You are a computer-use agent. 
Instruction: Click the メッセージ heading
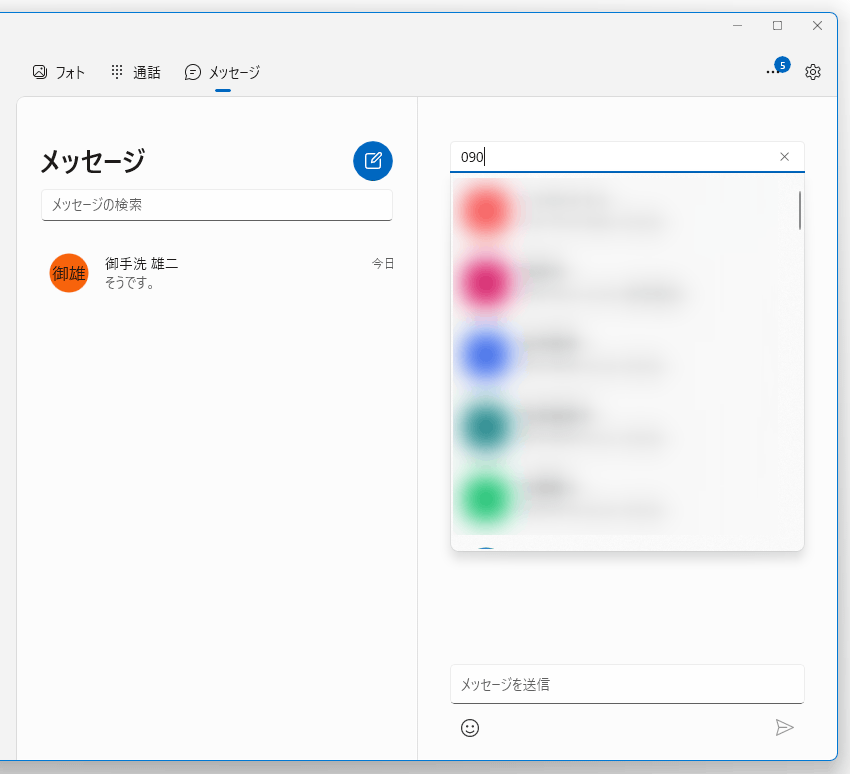point(93,161)
